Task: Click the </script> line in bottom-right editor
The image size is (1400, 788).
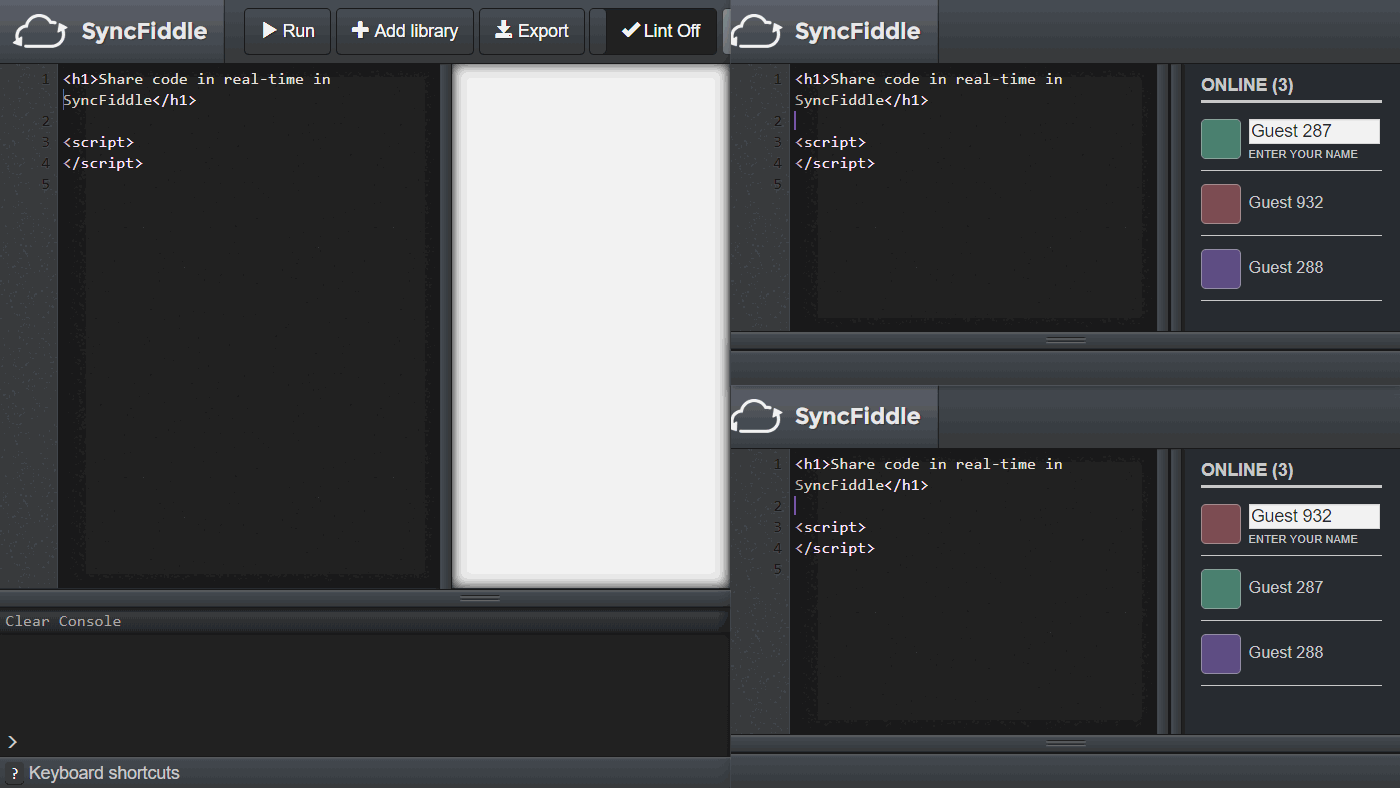Action: (835, 548)
